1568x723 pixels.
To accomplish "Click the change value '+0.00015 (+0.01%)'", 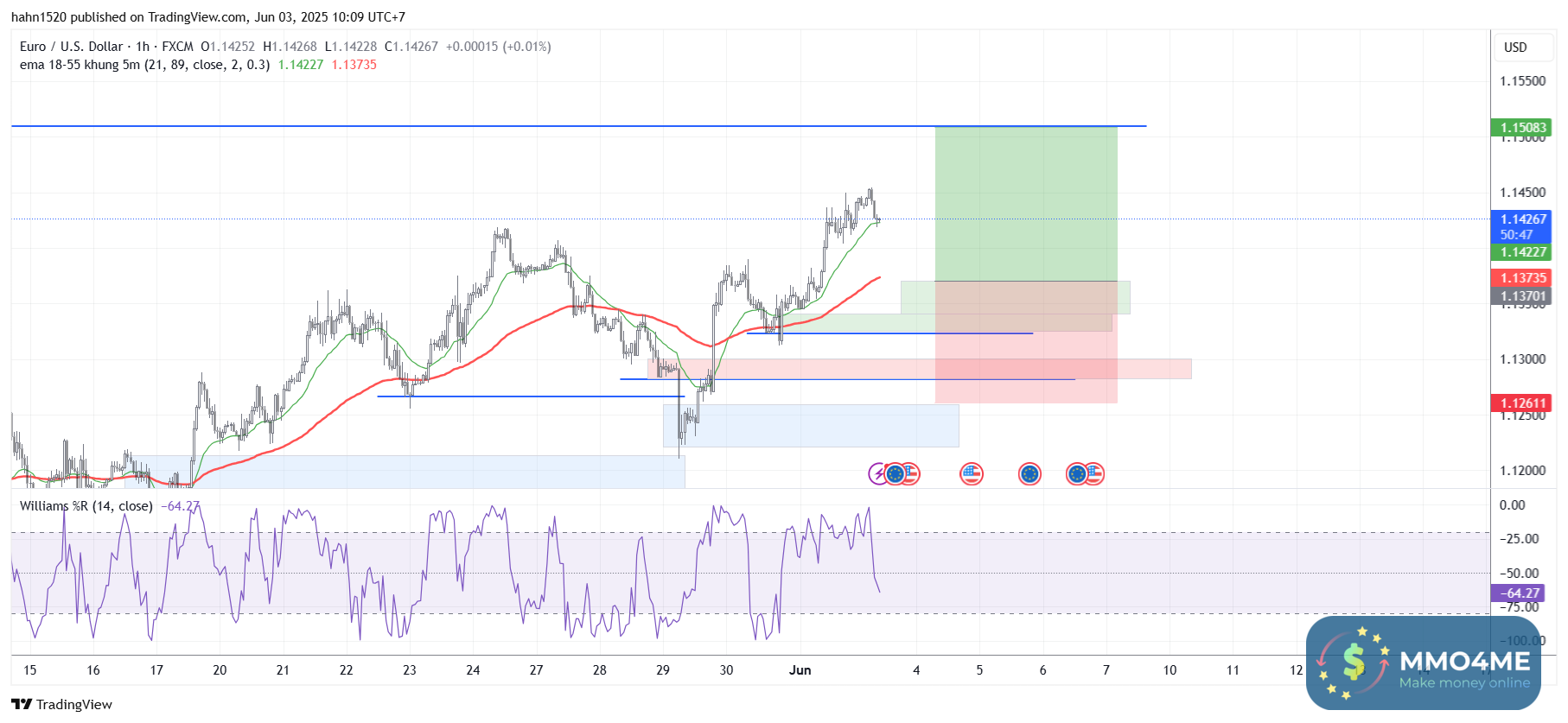I will [498, 47].
